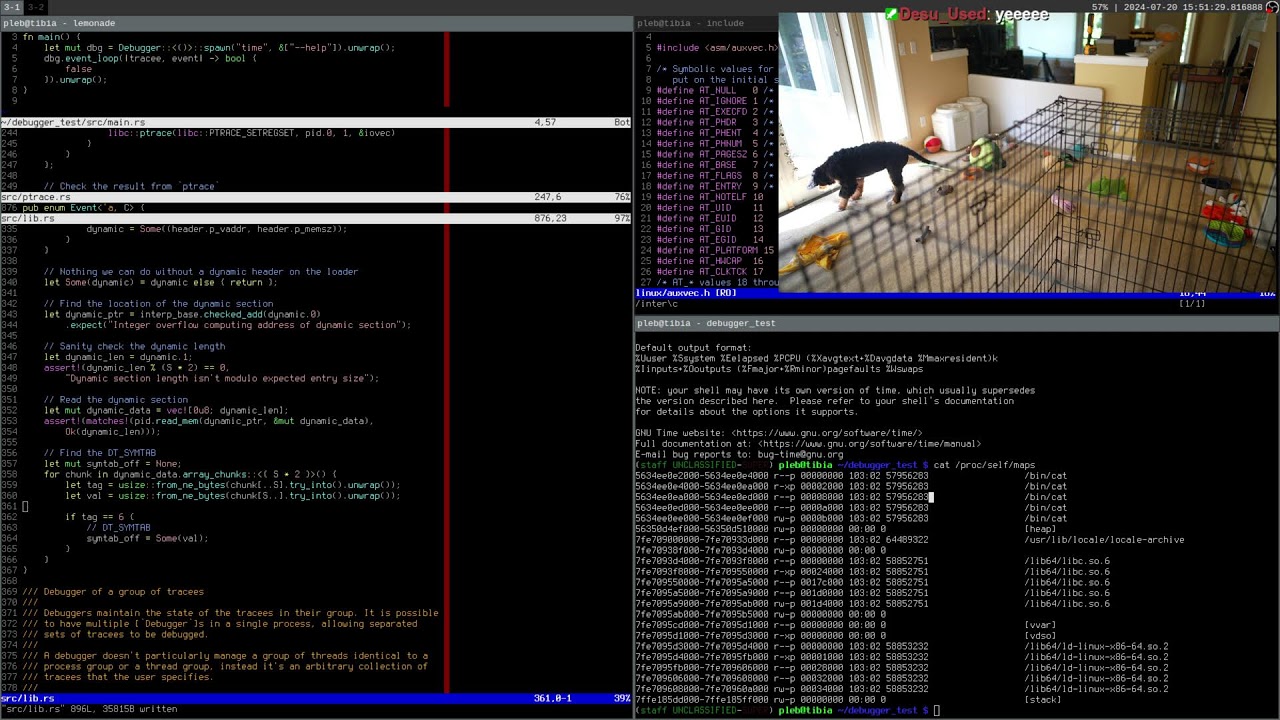Click the 'Default output format:' line
This screenshot has height=720, width=1280.
tap(692, 348)
